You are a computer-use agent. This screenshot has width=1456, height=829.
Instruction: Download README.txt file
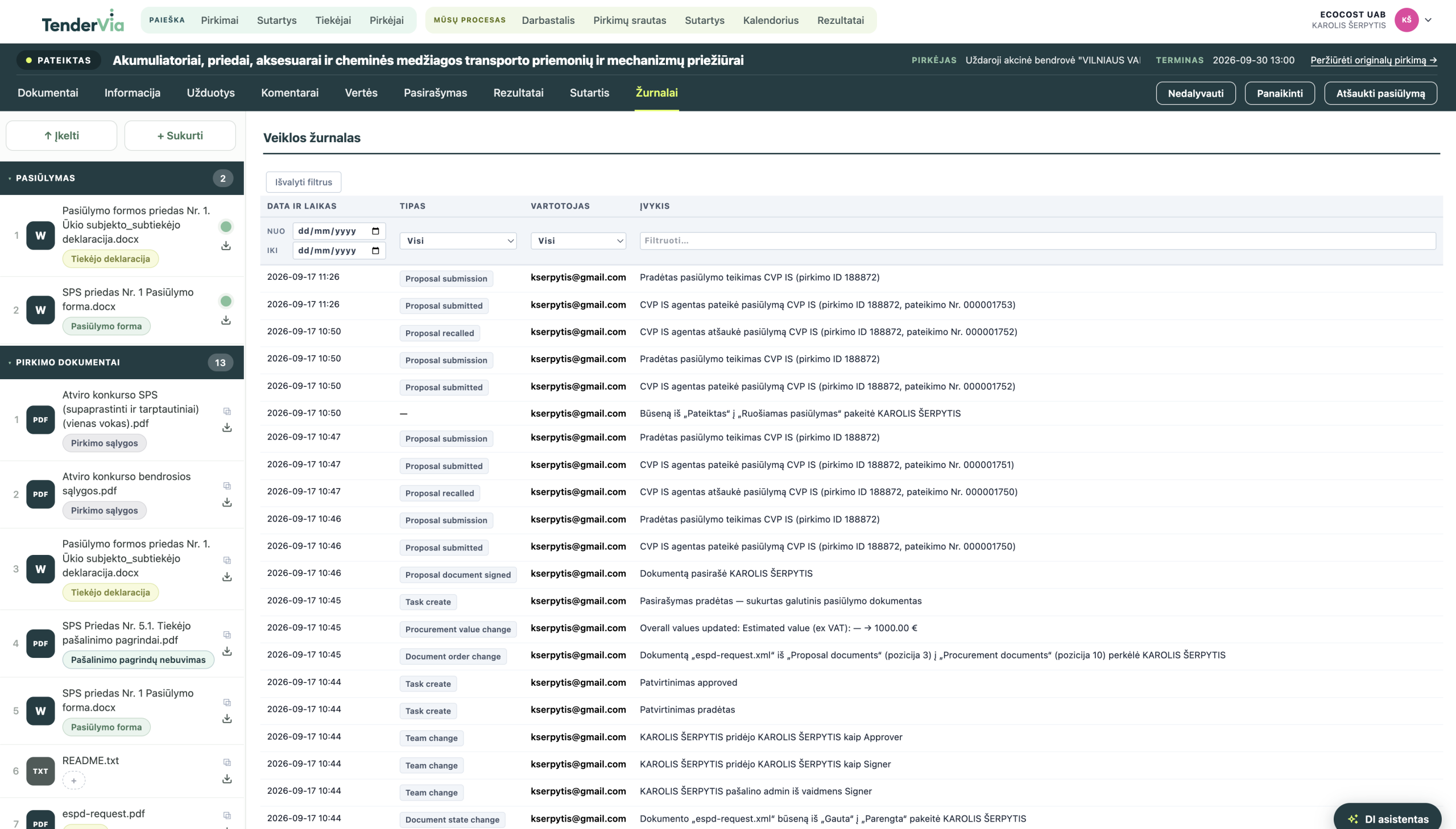point(227,779)
